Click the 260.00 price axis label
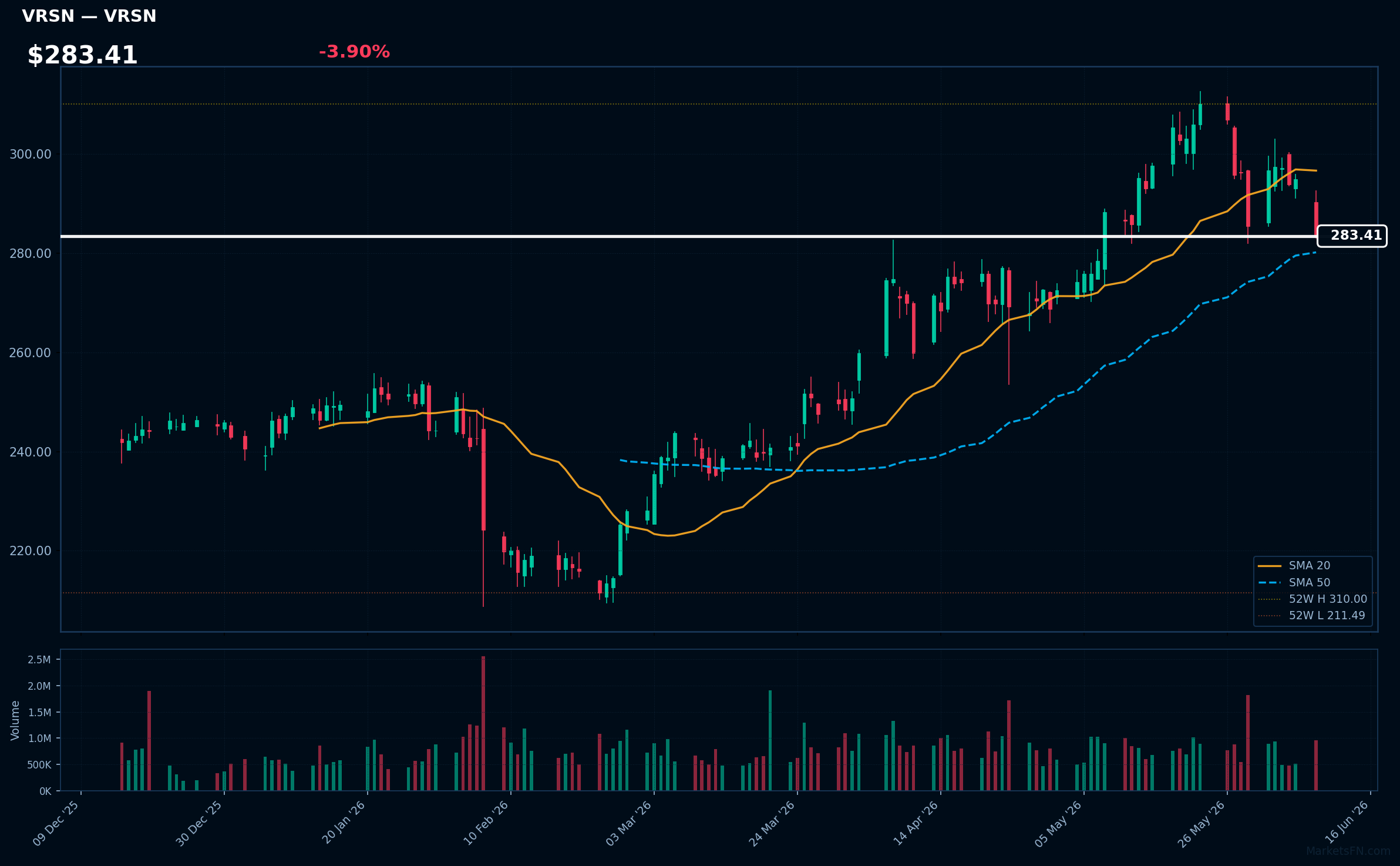The image size is (1400, 866). (x=31, y=353)
